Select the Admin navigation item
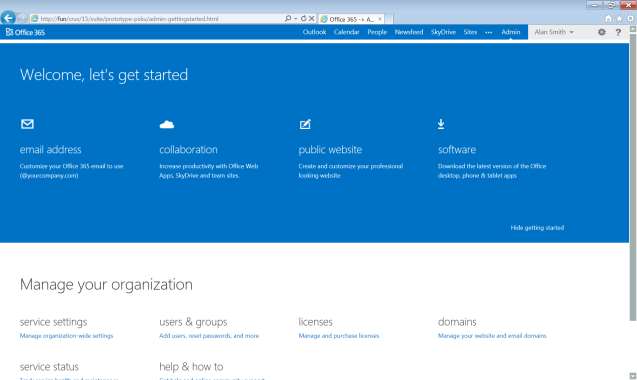637x380 pixels. coord(511,32)
